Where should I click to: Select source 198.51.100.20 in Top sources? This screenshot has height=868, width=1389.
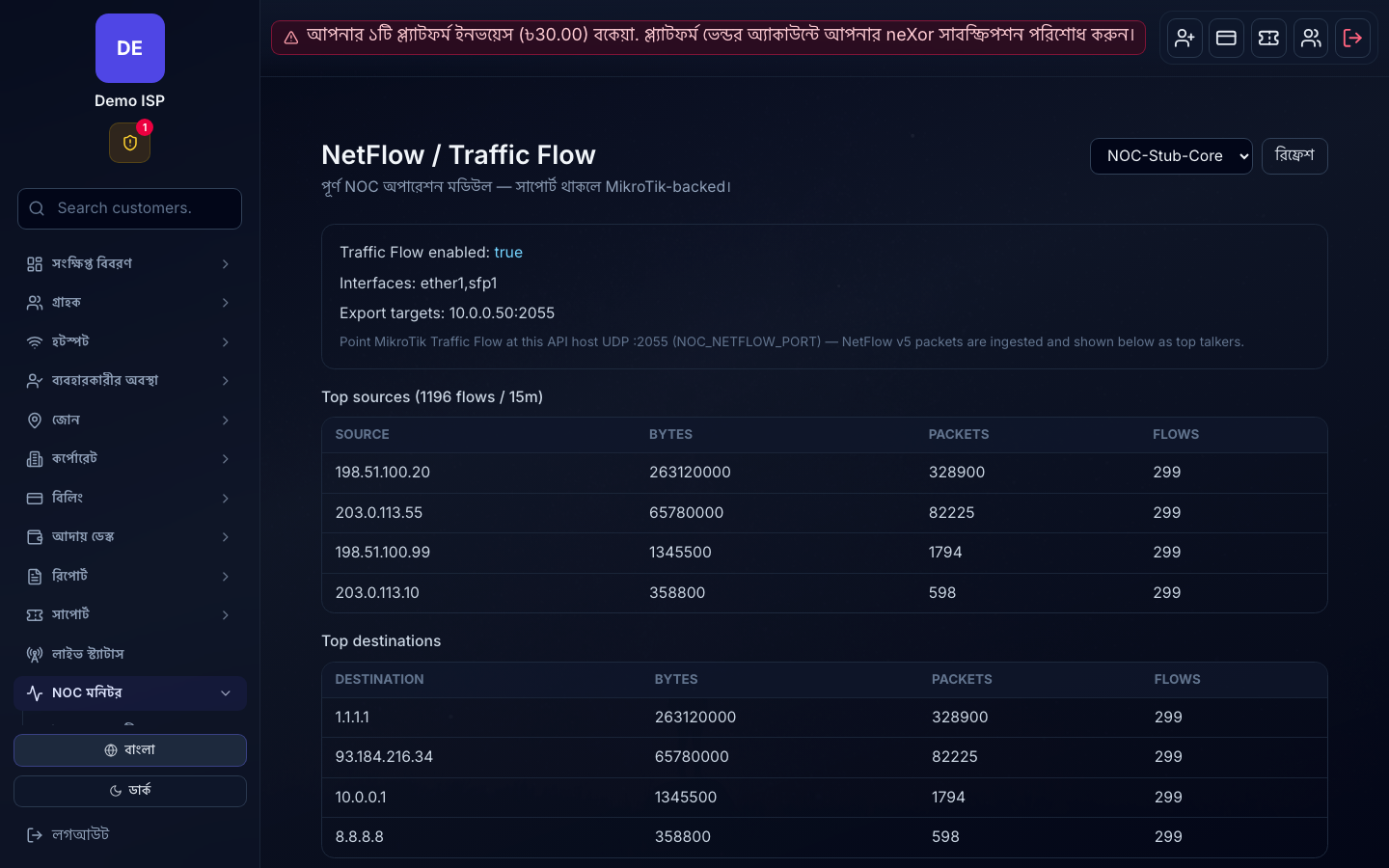[x=383, y=473]
